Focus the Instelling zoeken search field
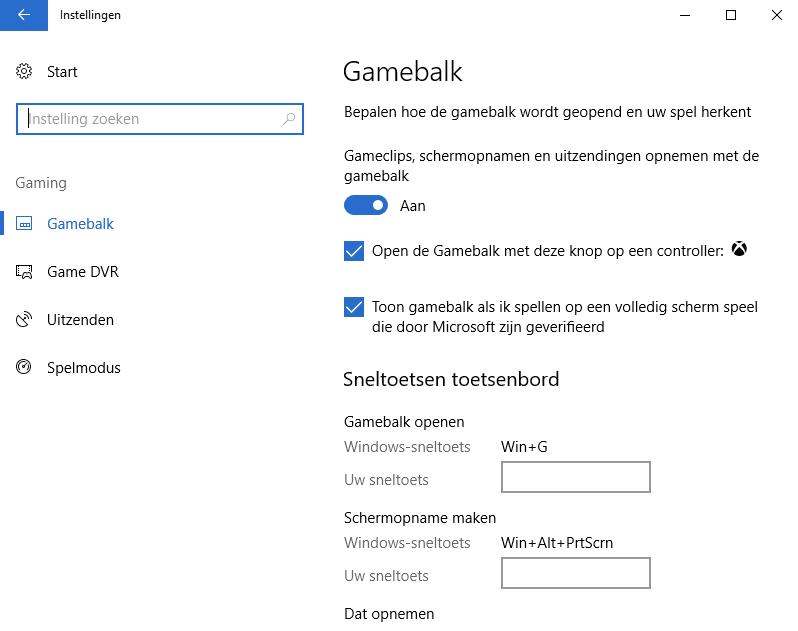Screen dimensions: 798x631 point(150,119)
